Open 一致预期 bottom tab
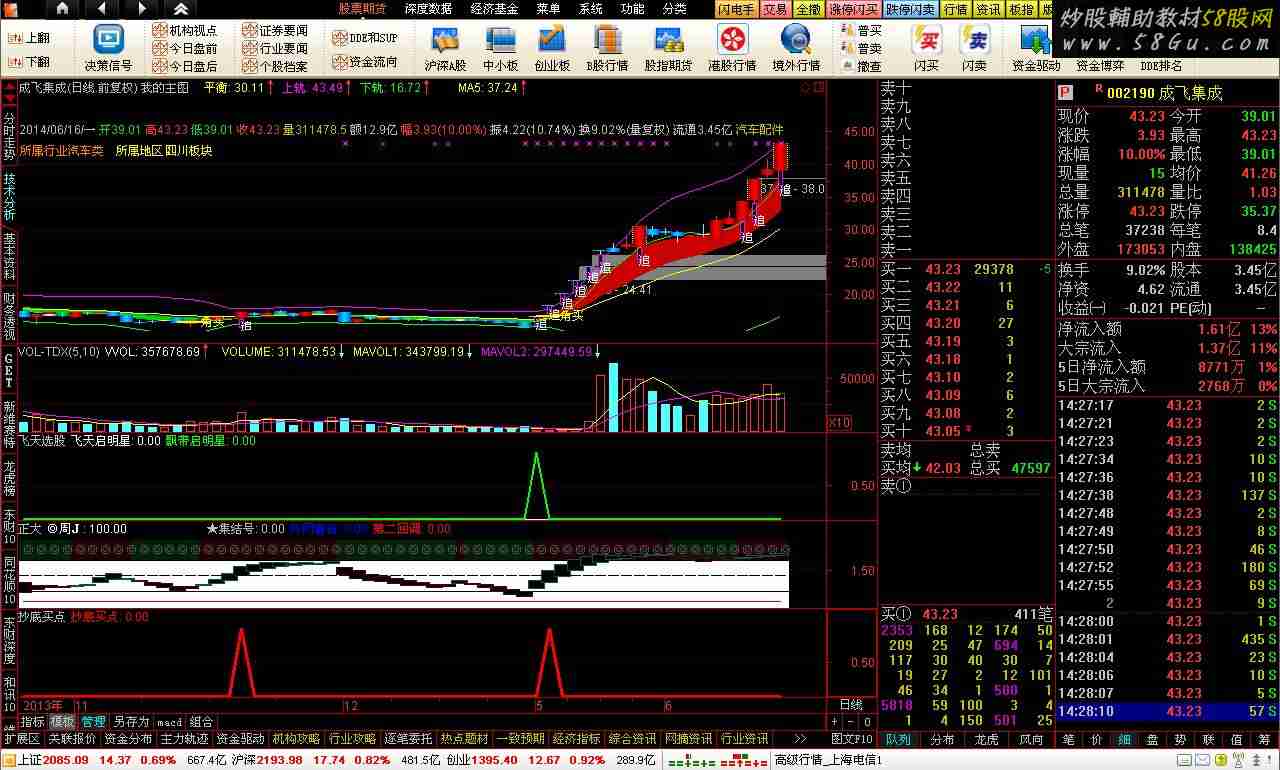1280x770 pixels. point(520,739)
